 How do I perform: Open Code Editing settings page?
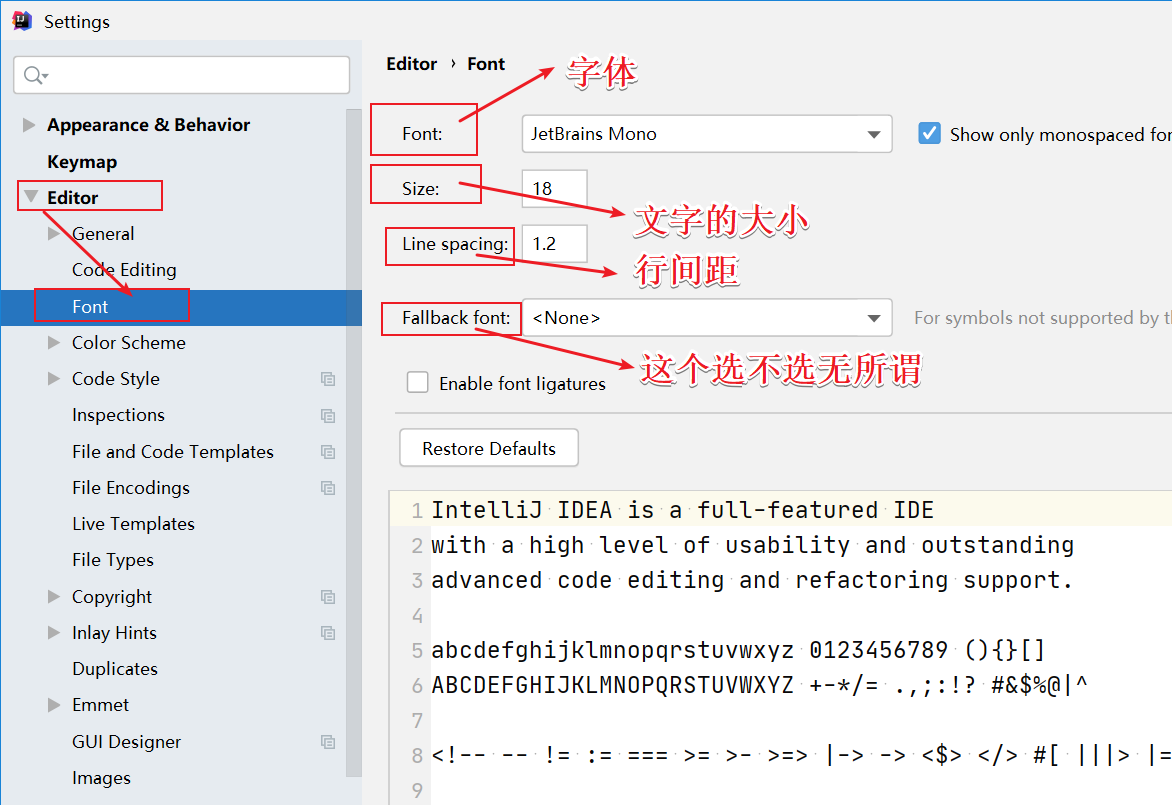coord(124,270)
